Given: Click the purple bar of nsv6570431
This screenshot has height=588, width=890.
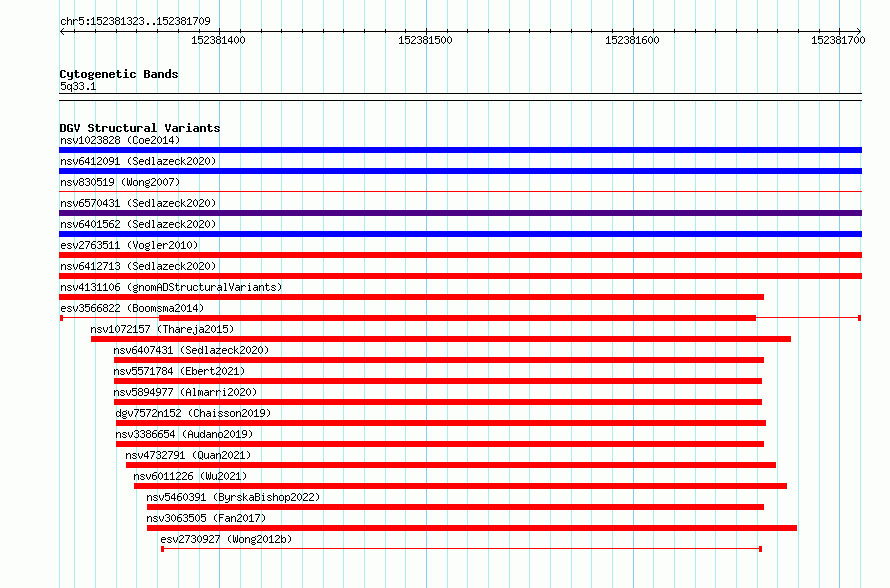Looking at the screenshot, I should pyautogui.click(x=460, y=213).
